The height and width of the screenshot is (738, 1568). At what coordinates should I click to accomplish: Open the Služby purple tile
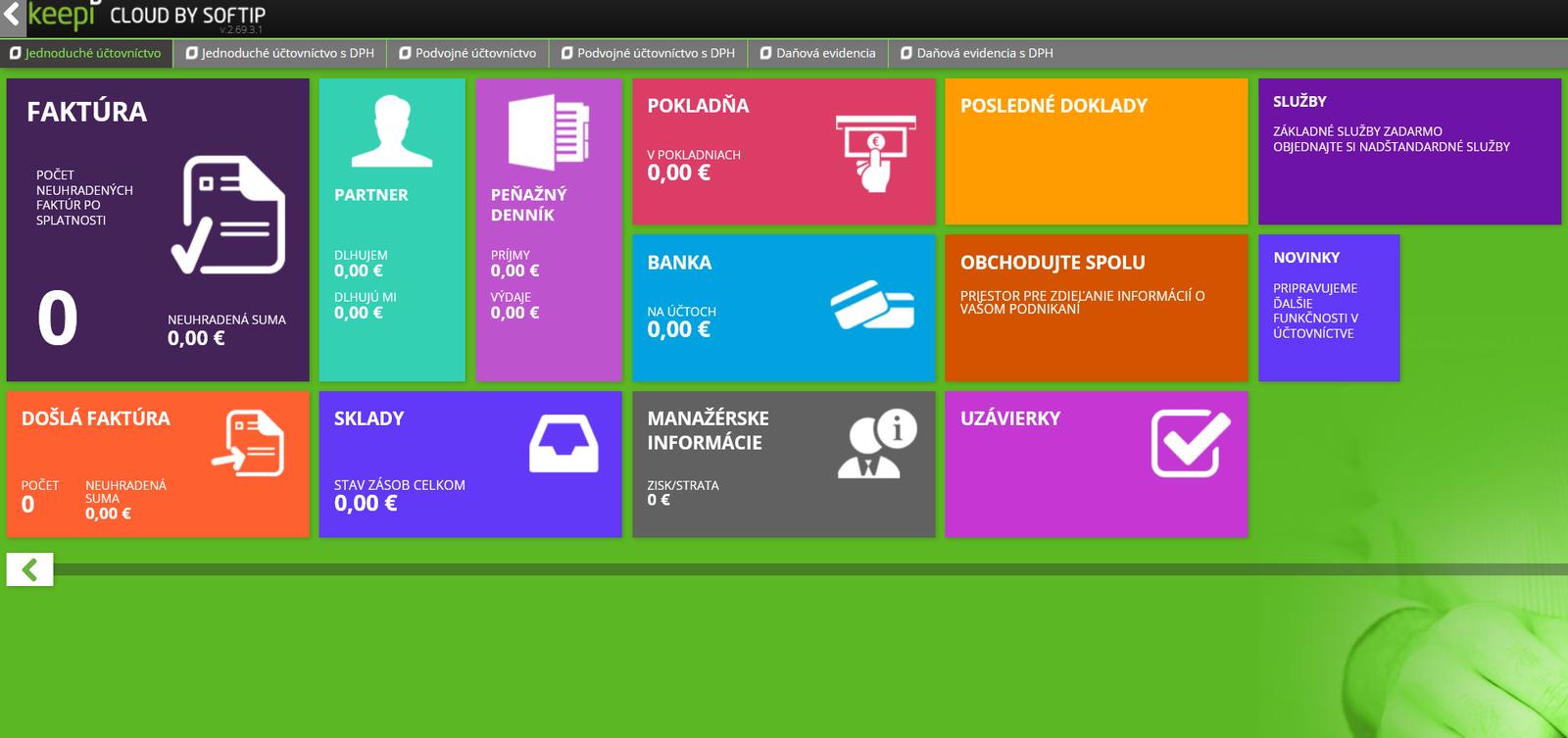[x=1408, y=152]
